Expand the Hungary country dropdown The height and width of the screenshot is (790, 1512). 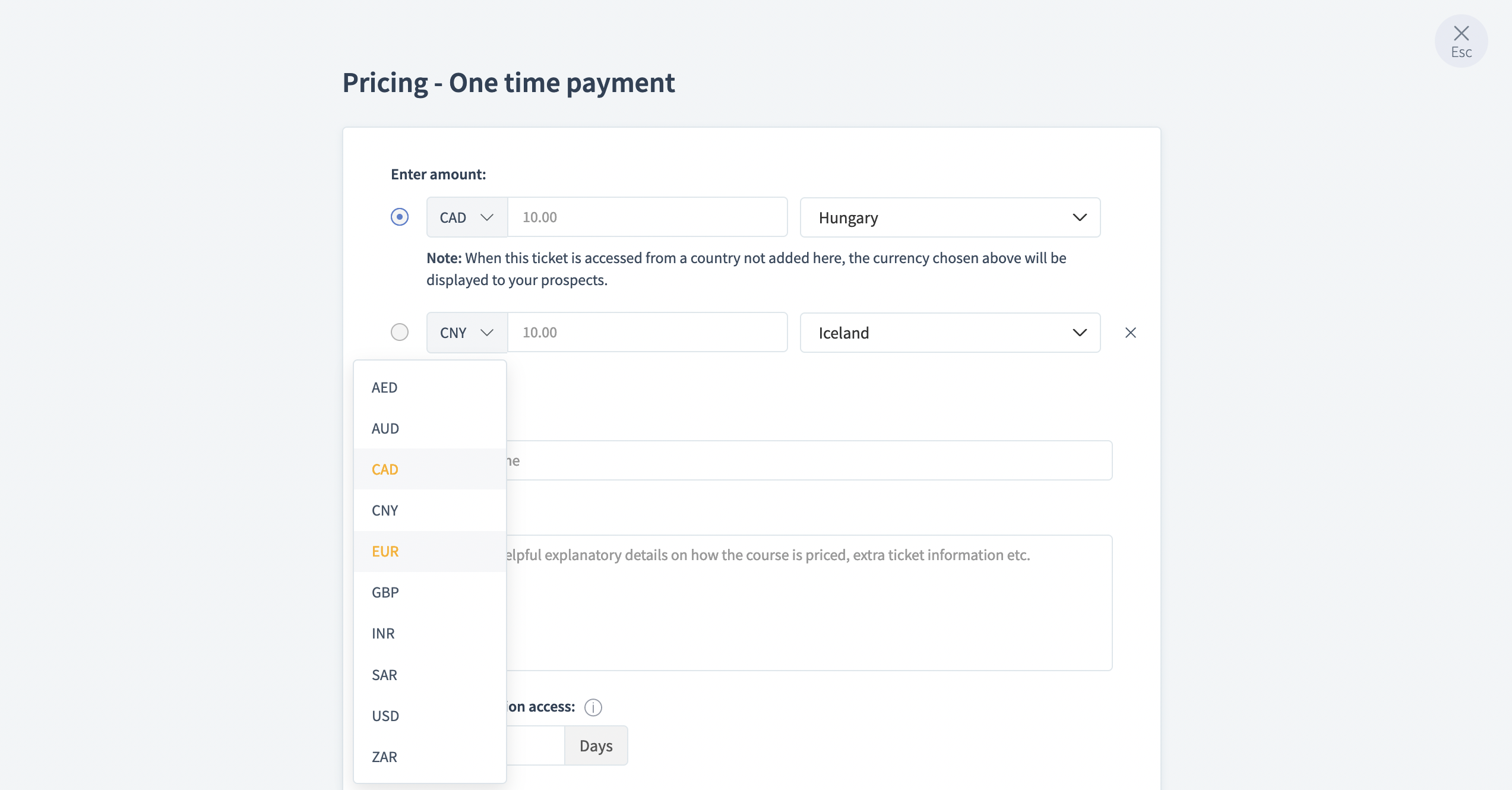[950, 217]
